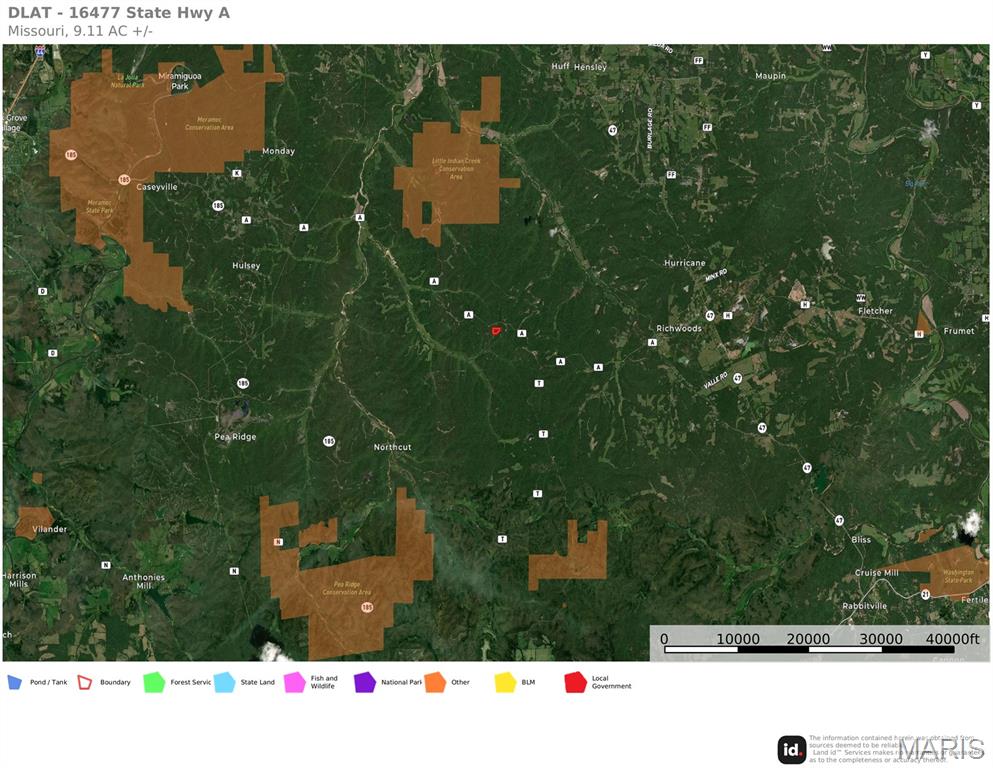The width and height of the screenshot is (993, 768).
Task: Pick the pink Fish and Wildlife swatch
Action: coord(294,682)
